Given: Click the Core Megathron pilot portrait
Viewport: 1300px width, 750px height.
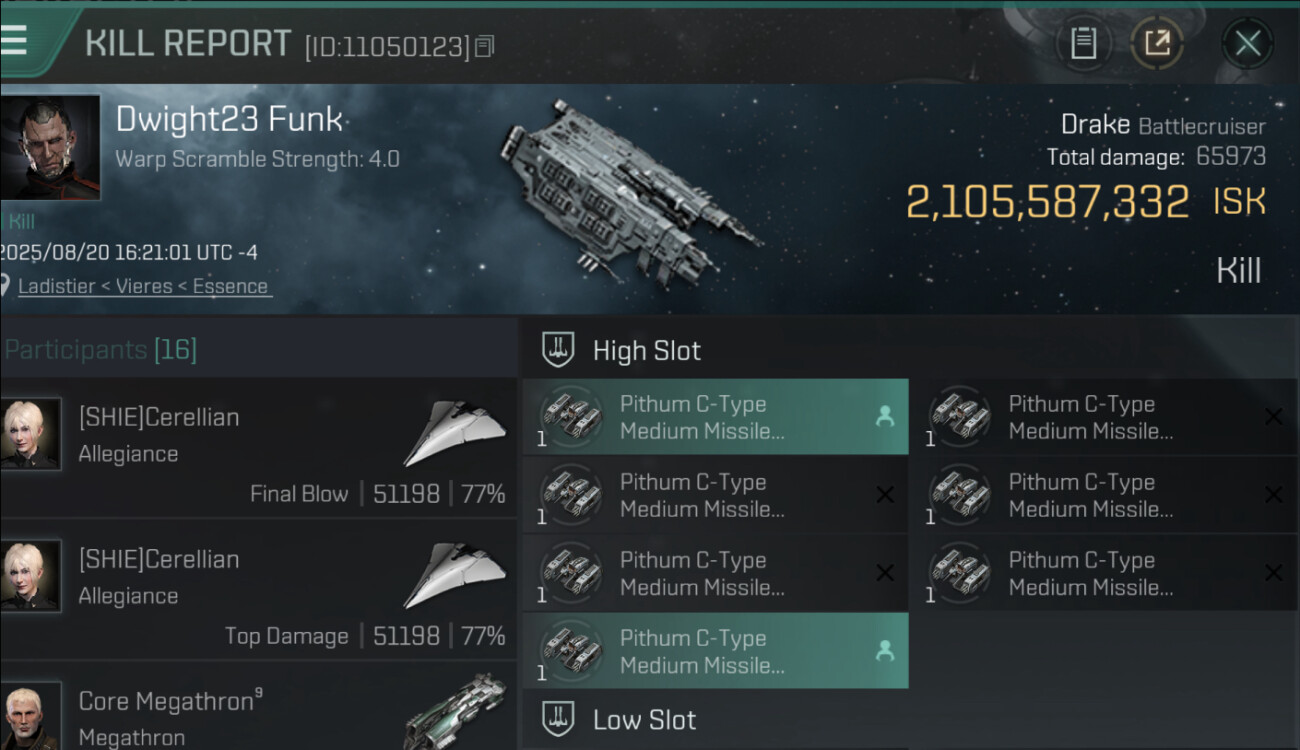Looking at the screenshot, I should click(x=30, y=715).
